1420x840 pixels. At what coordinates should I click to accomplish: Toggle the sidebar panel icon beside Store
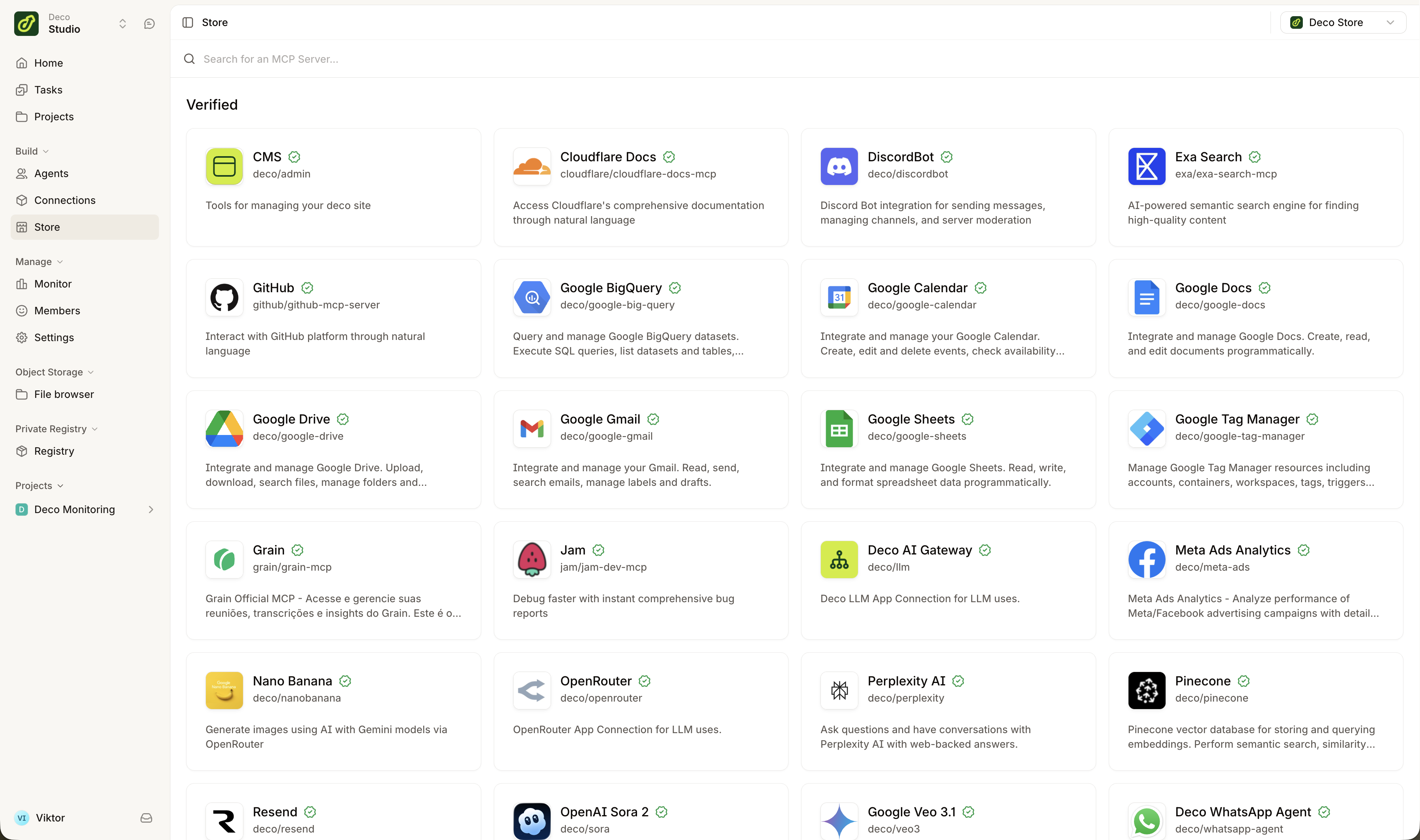188,22
